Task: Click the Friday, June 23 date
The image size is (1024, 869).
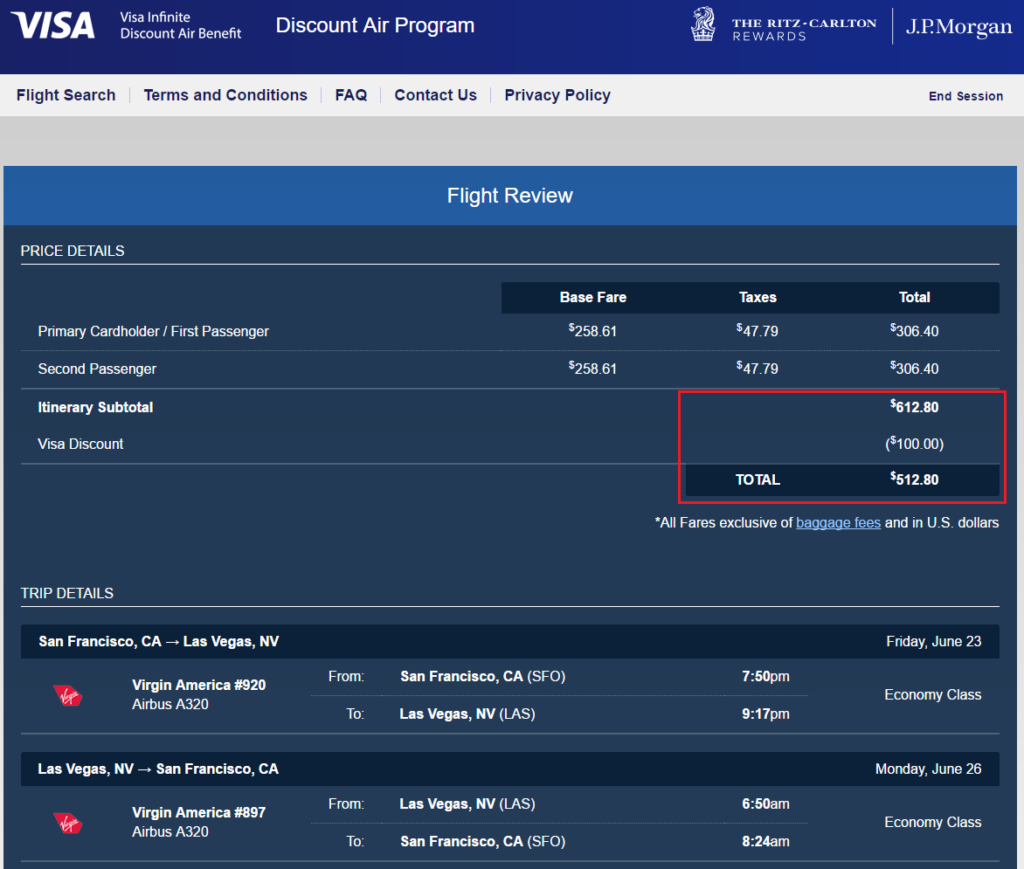Action: click(x=933, y=642)
